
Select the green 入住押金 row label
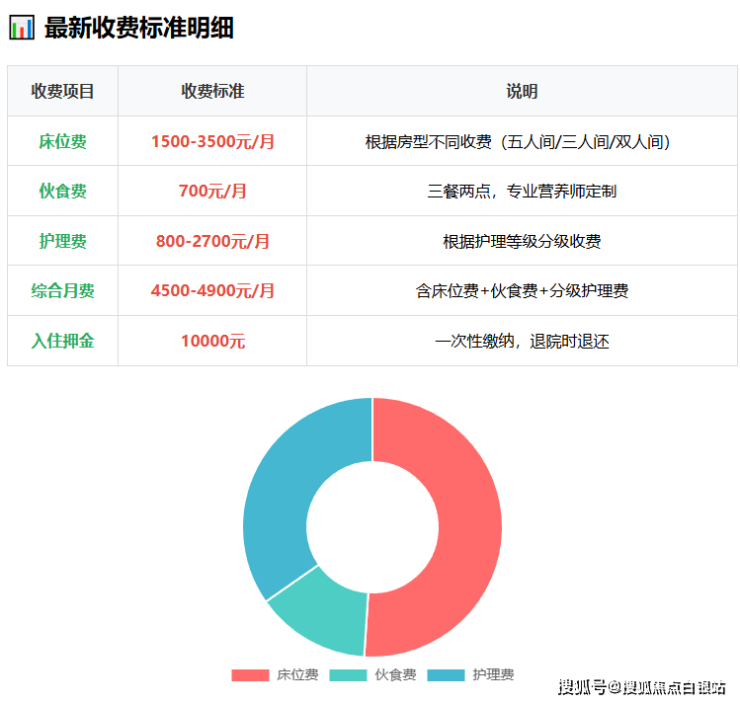63,341
